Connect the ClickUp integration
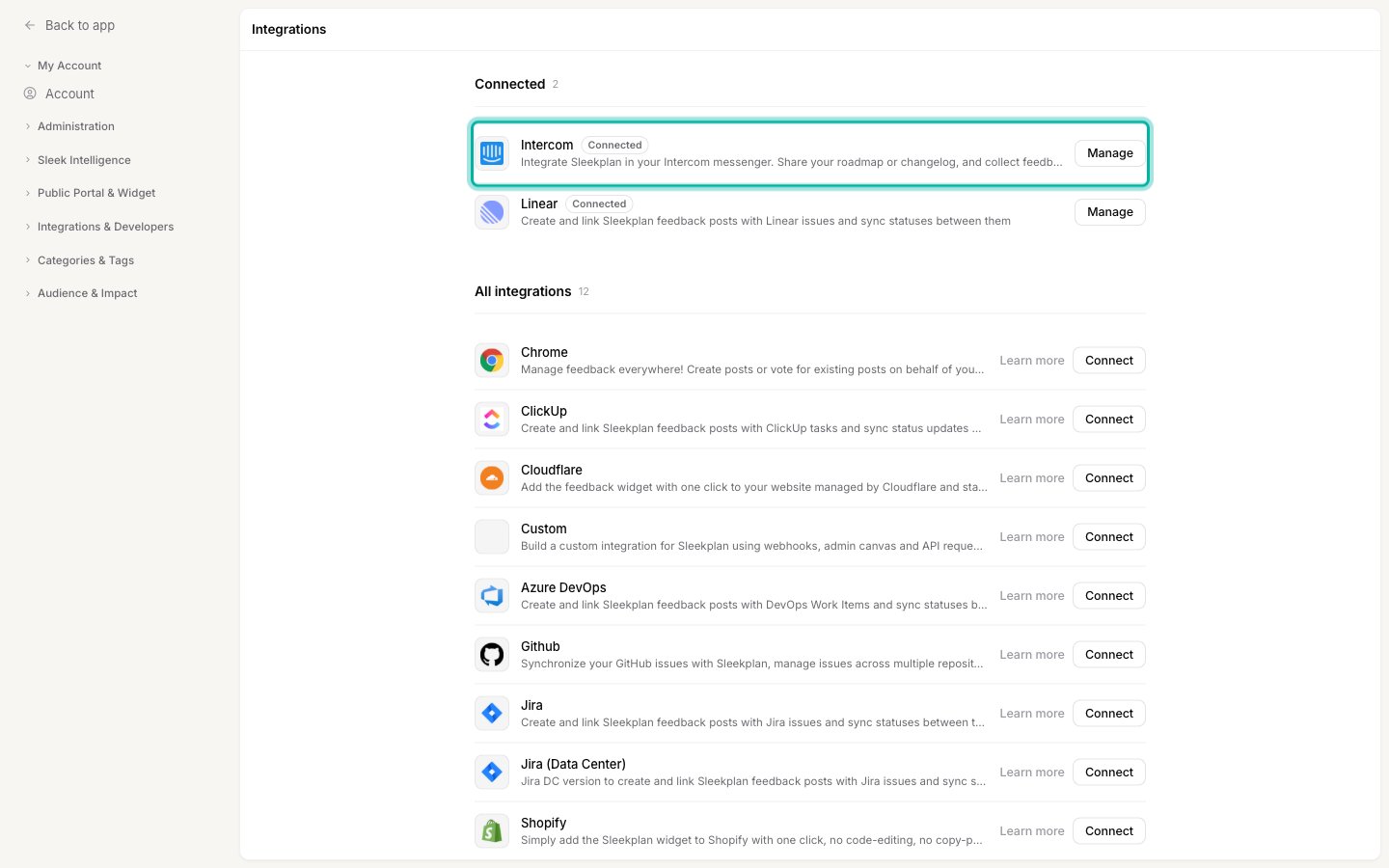Image resolution: width=1389 pixels, height=868 pixels. click(x=1109, y=420)
